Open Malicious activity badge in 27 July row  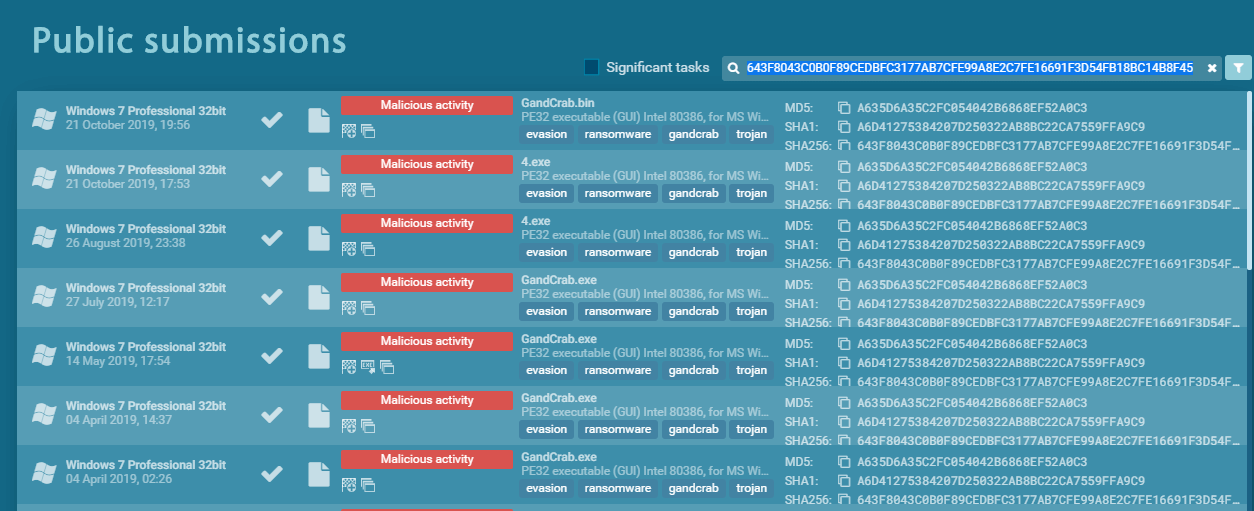(x=427, y=282)
